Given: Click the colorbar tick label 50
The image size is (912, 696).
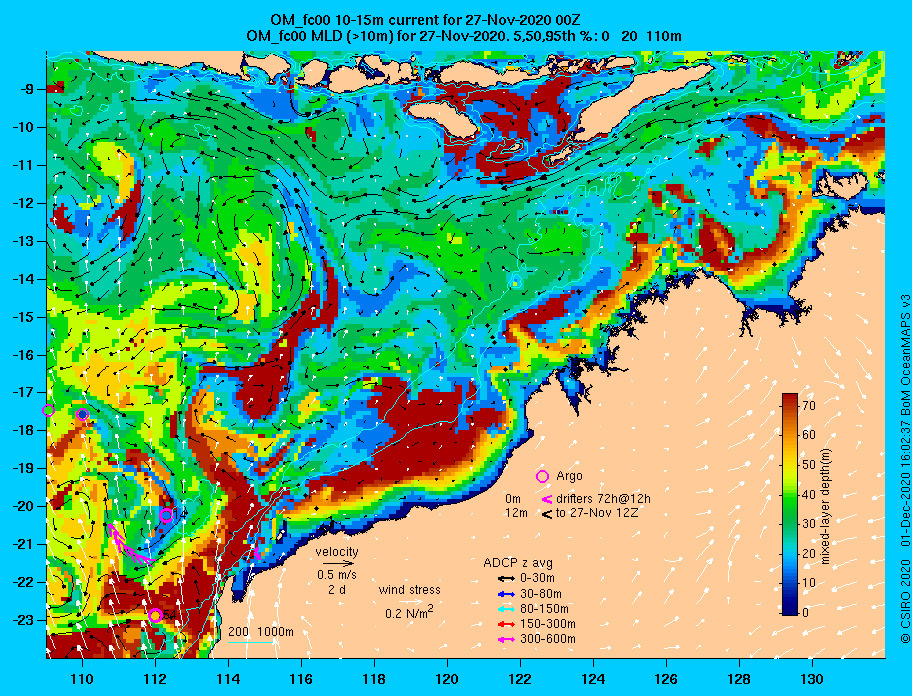Looking at the screenshot, I should (809, 465).
